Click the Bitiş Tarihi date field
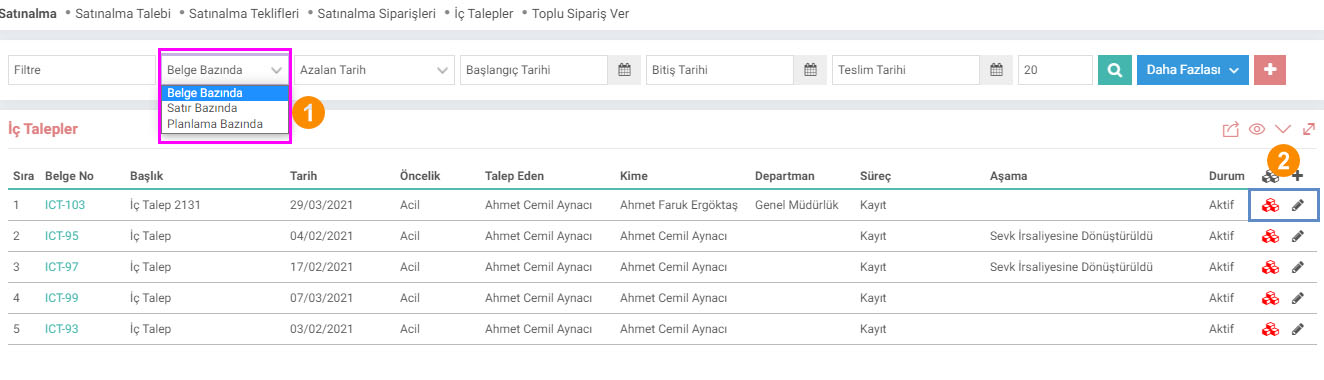The height and width of the screenshot is (380, 1324). (x=720, y=70)
